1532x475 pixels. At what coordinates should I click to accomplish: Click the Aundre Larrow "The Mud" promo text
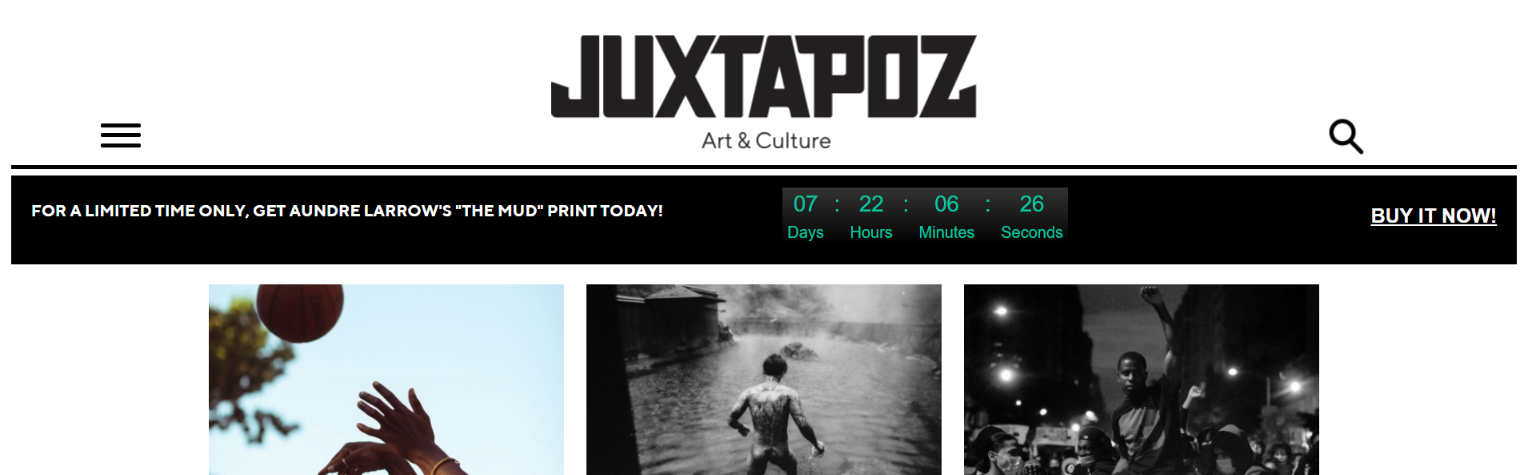click(x=347, y=211)
